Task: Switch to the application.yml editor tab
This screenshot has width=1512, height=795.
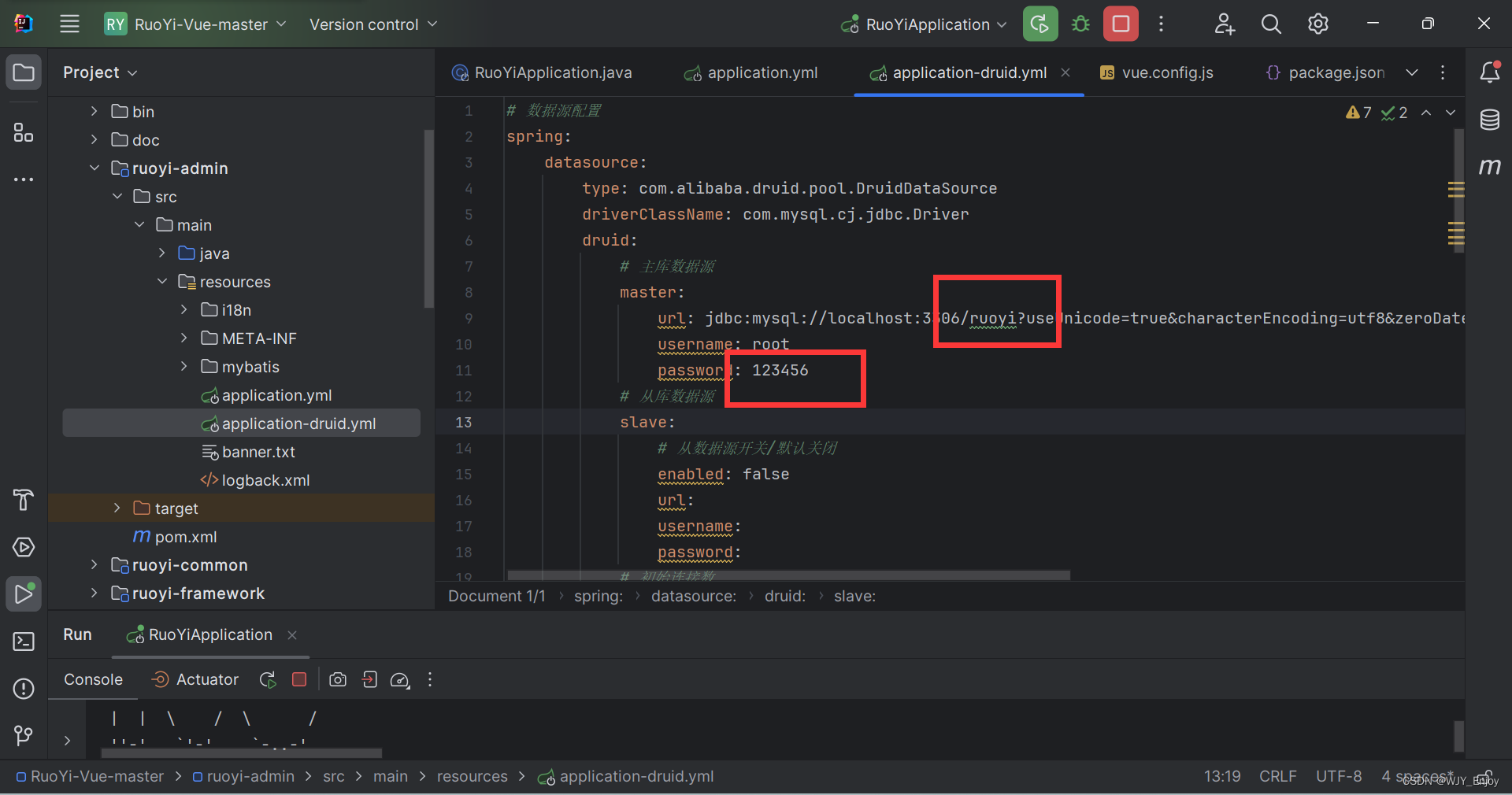Action: pos(750,72)
